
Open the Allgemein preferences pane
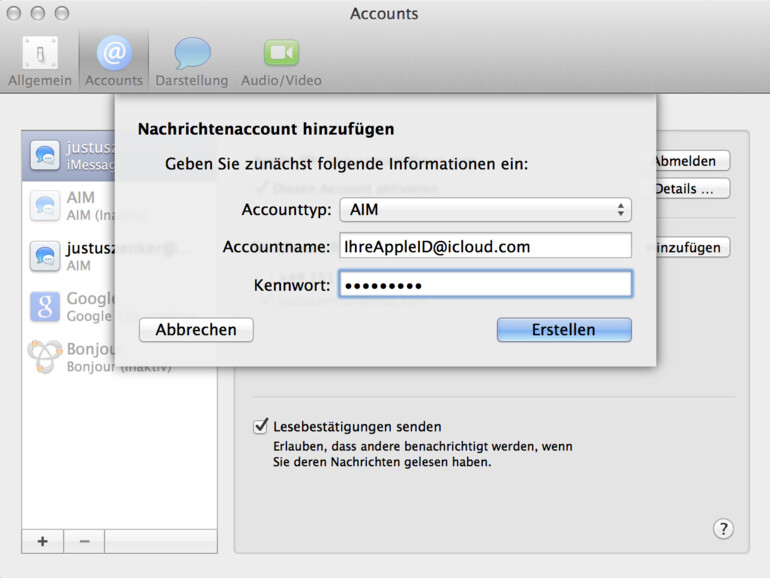40,61
